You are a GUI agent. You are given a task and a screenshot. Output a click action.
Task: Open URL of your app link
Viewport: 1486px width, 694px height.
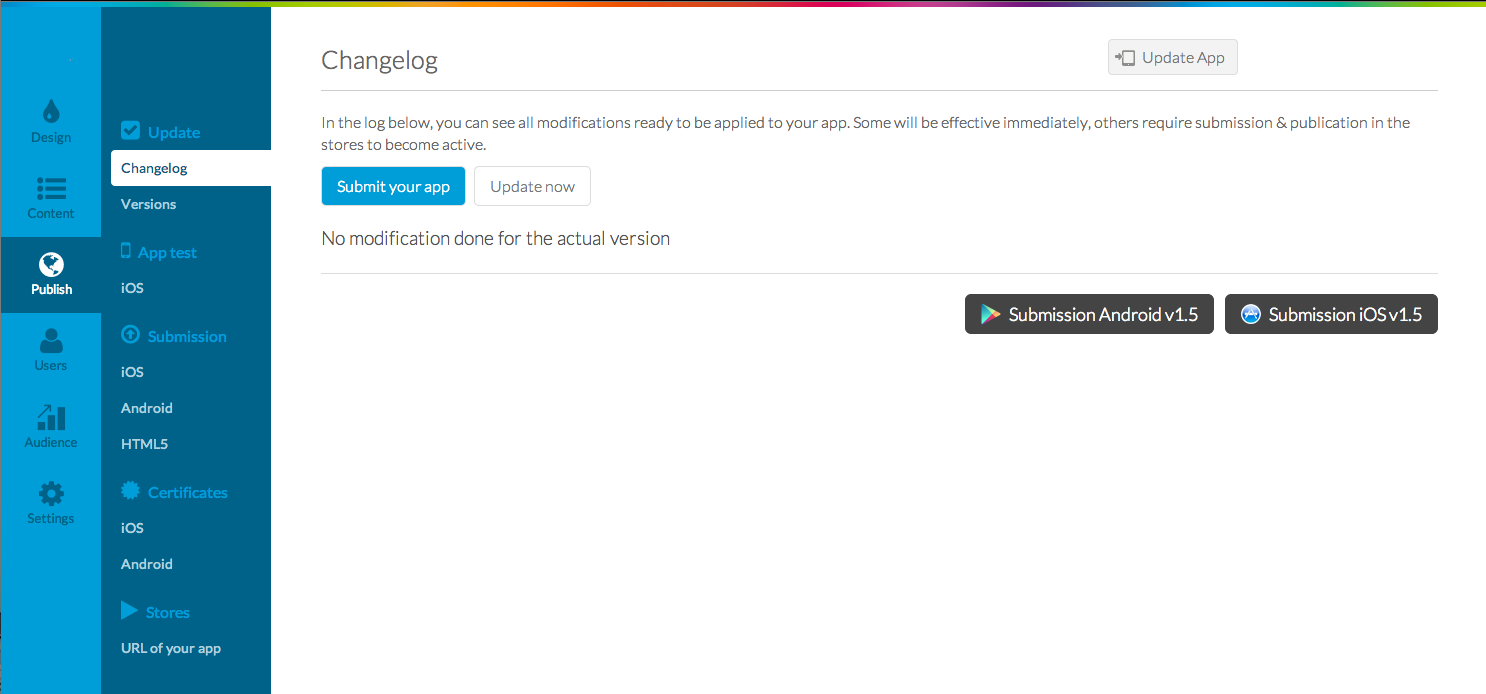171,648
